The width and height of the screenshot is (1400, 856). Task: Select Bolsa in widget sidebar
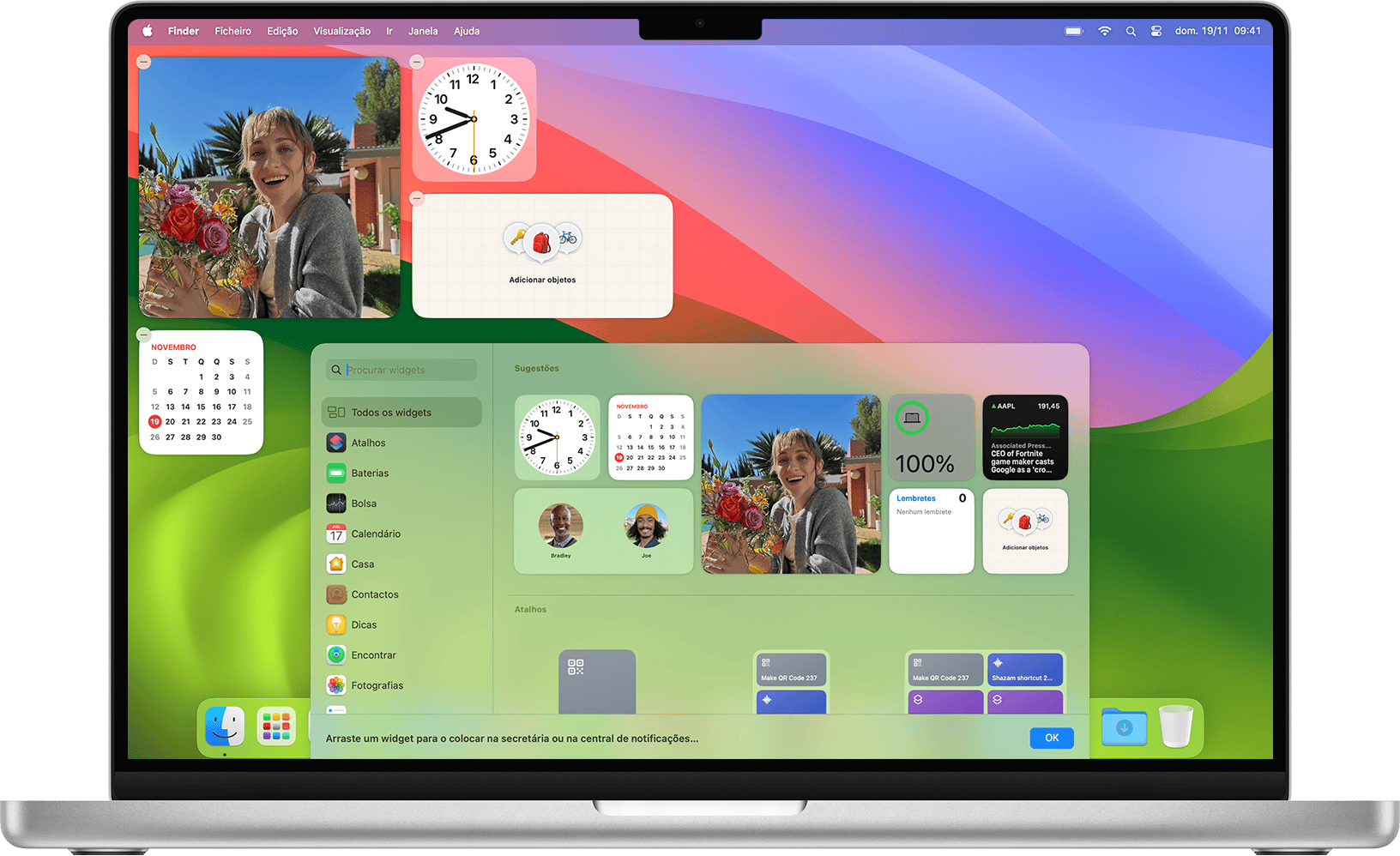click(401, 503)
